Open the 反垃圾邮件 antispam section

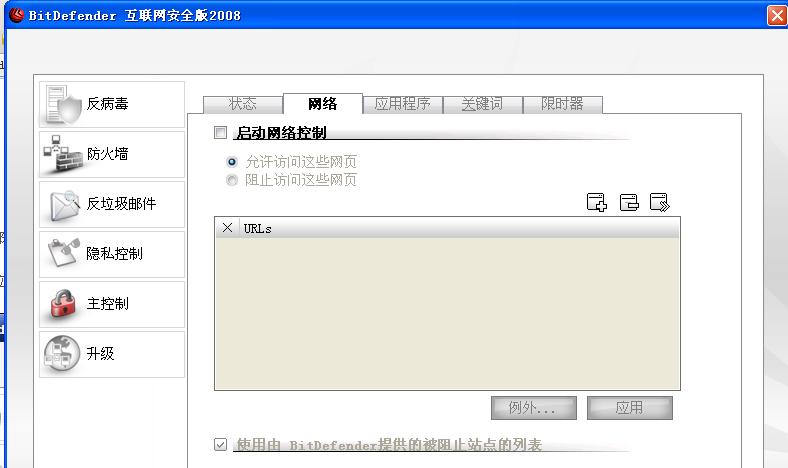[x=112, y=204]
